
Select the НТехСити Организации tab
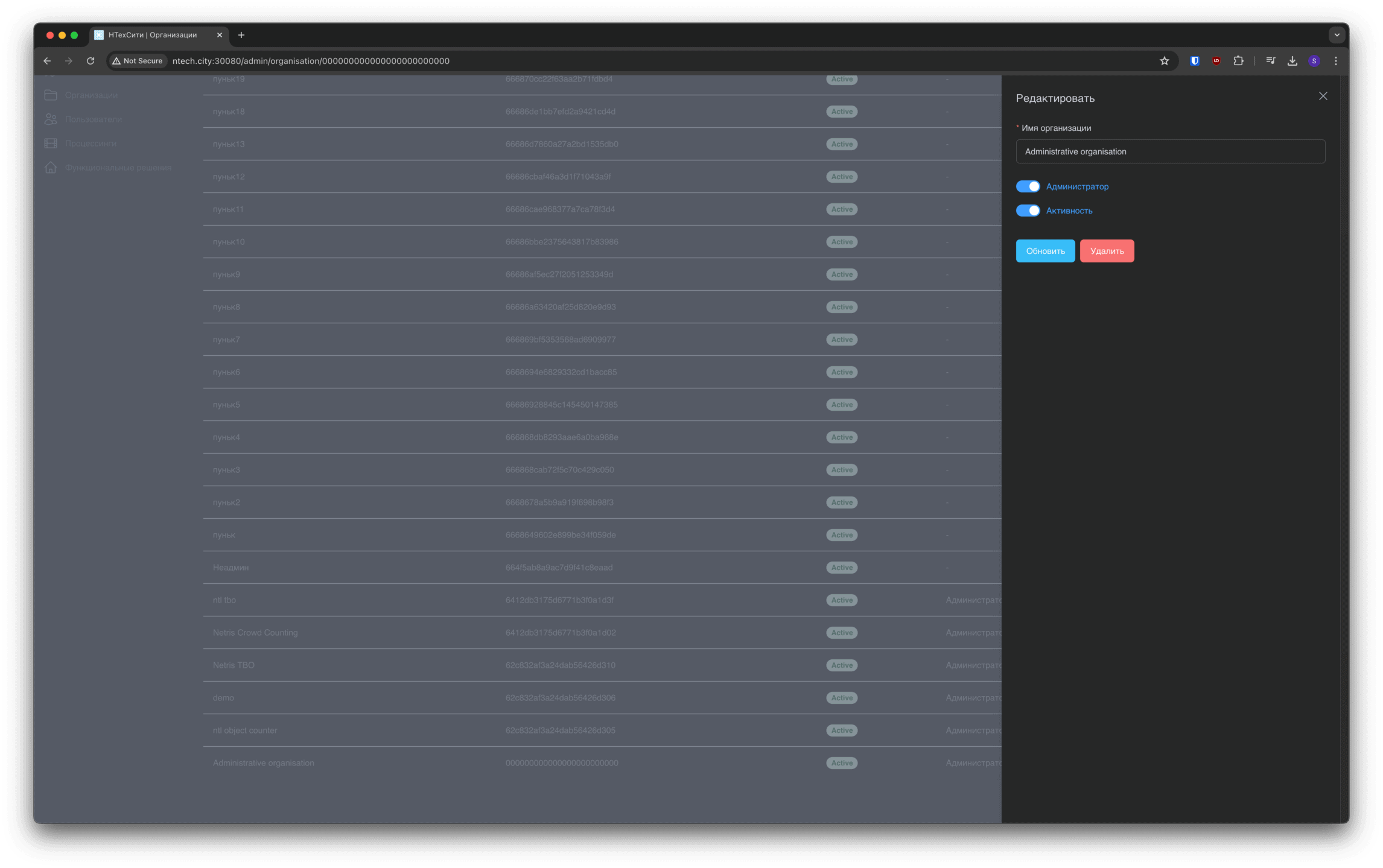click(x=153, y=35)
